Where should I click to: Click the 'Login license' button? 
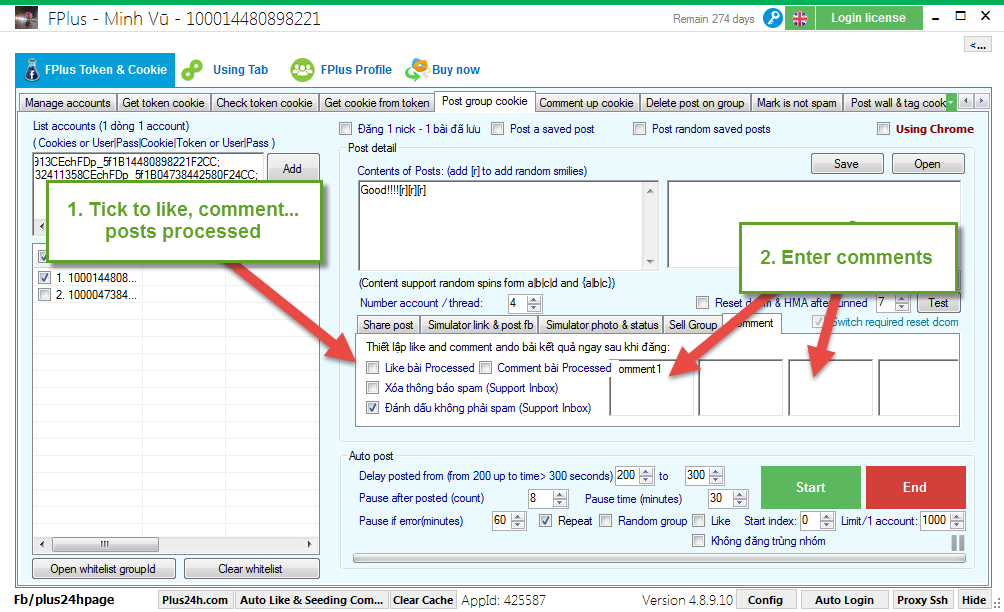(868, 18)
